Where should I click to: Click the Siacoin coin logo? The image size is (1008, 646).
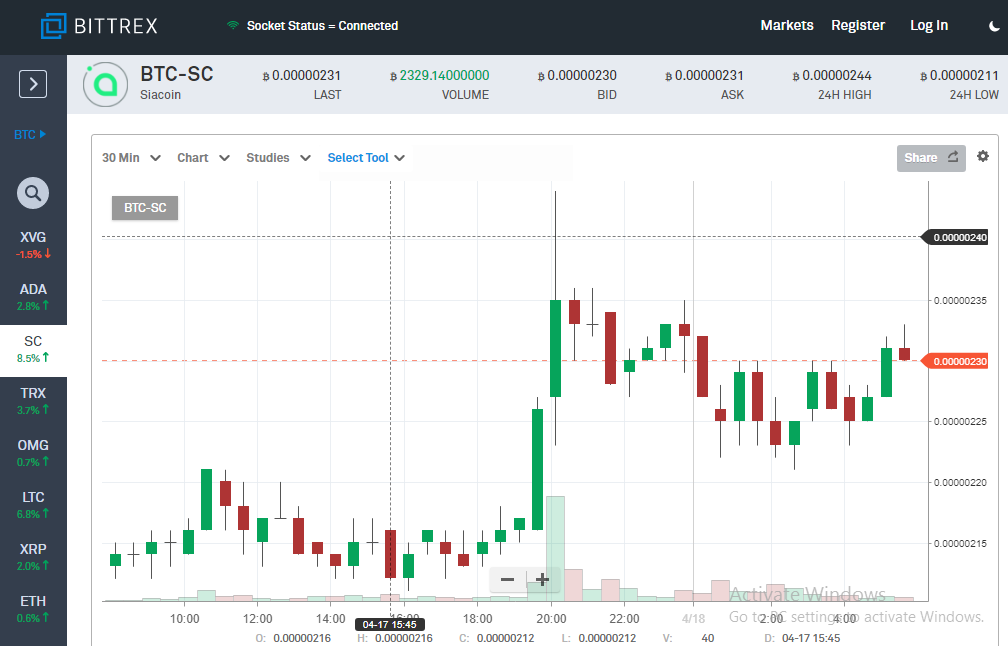105,84
